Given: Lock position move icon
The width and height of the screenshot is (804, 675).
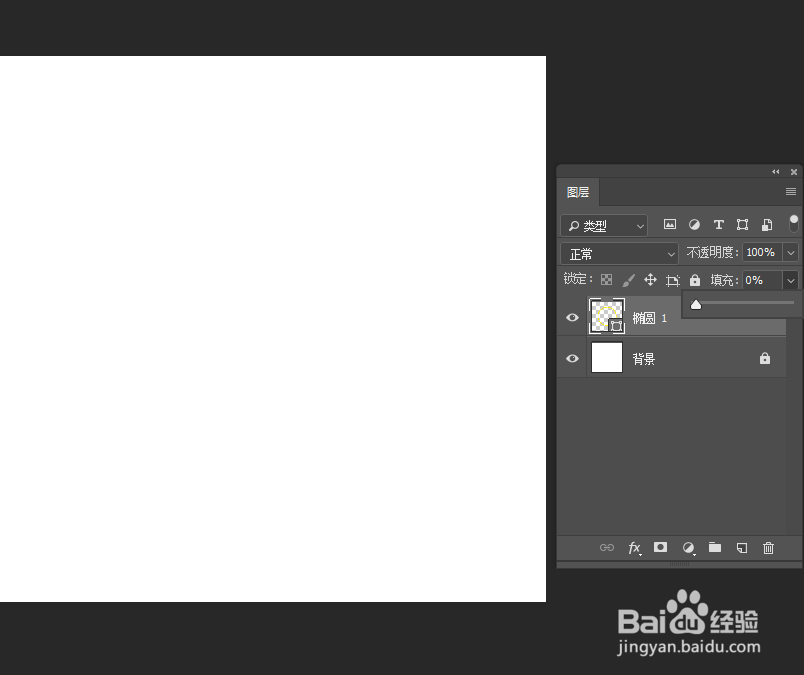Looking at the screenshot, I should (650, 280).
